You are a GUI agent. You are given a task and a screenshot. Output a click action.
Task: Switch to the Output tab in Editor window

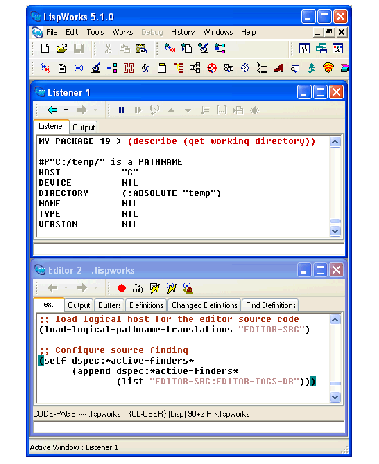79,305
